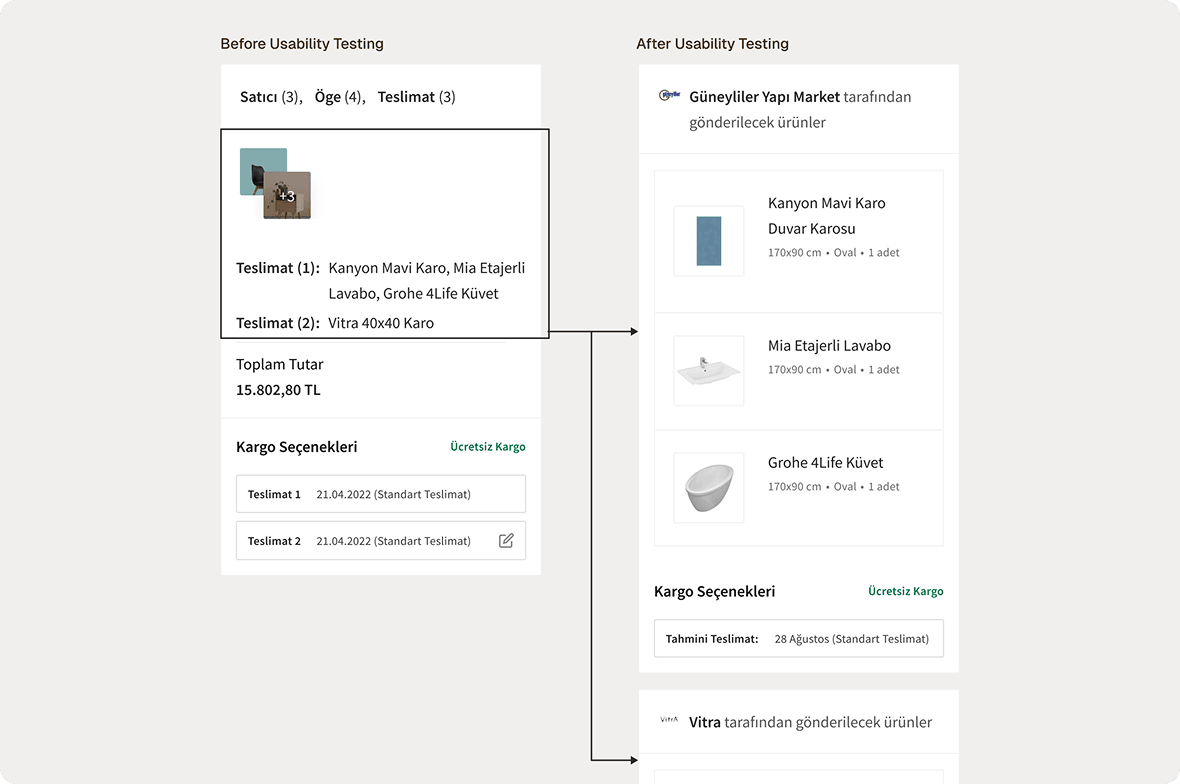The image size is (1180, 784).
Task: Open the Kanyon Mavi Karo Duvar Karosu listing
Action: point(826,215)
